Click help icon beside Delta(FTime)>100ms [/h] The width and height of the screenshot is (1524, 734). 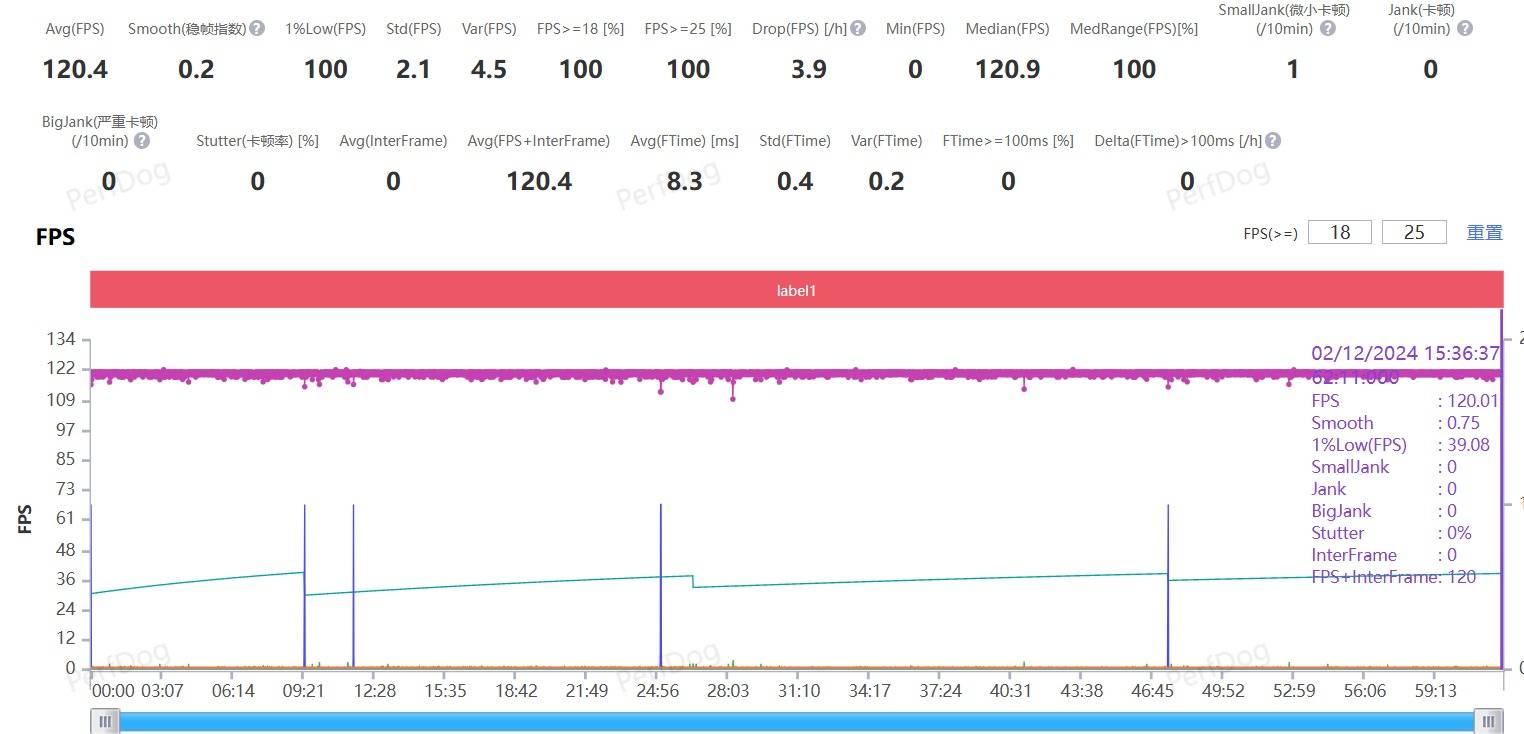pos(1273,141)
